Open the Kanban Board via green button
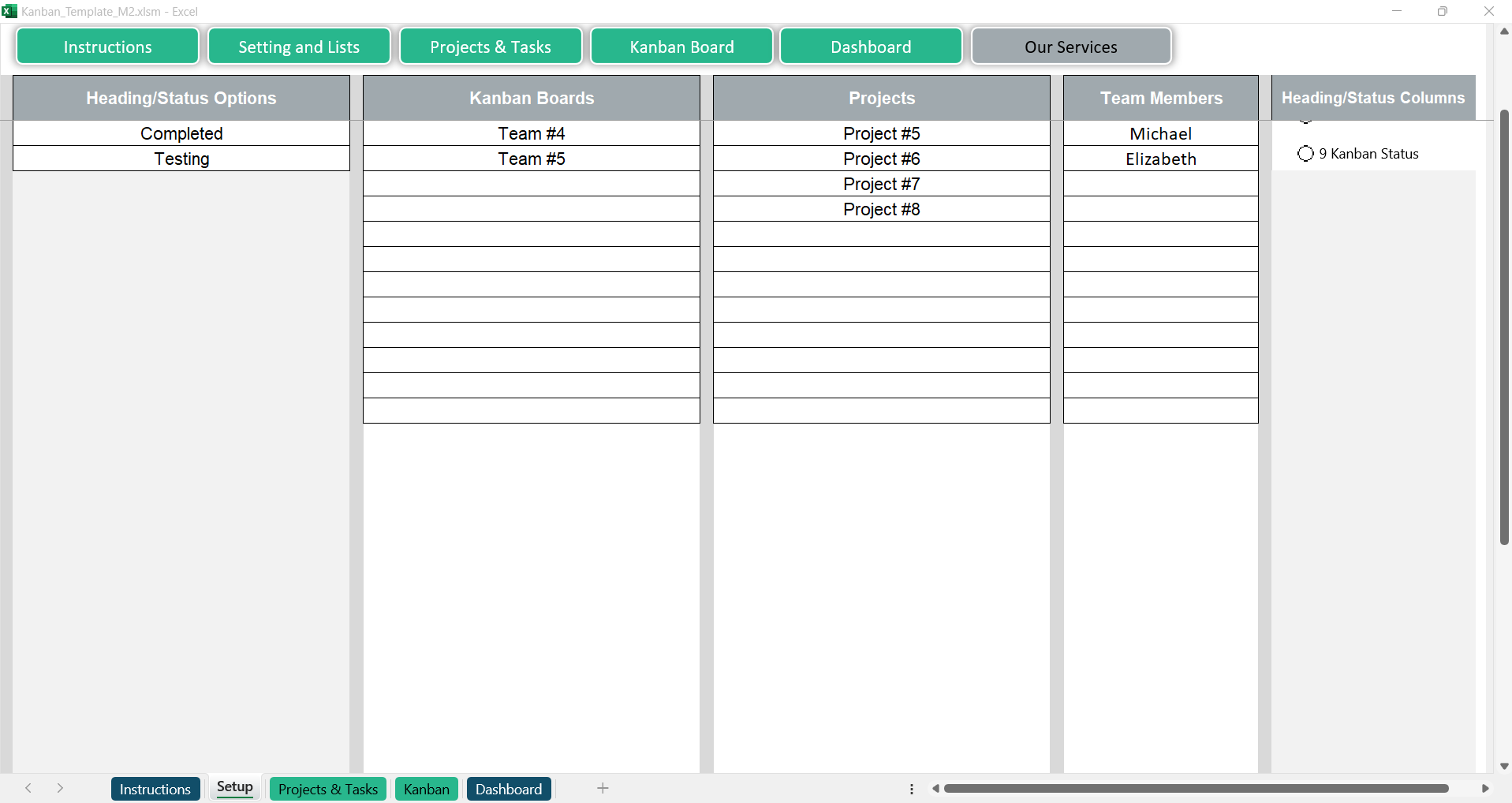 pos(681,47)
